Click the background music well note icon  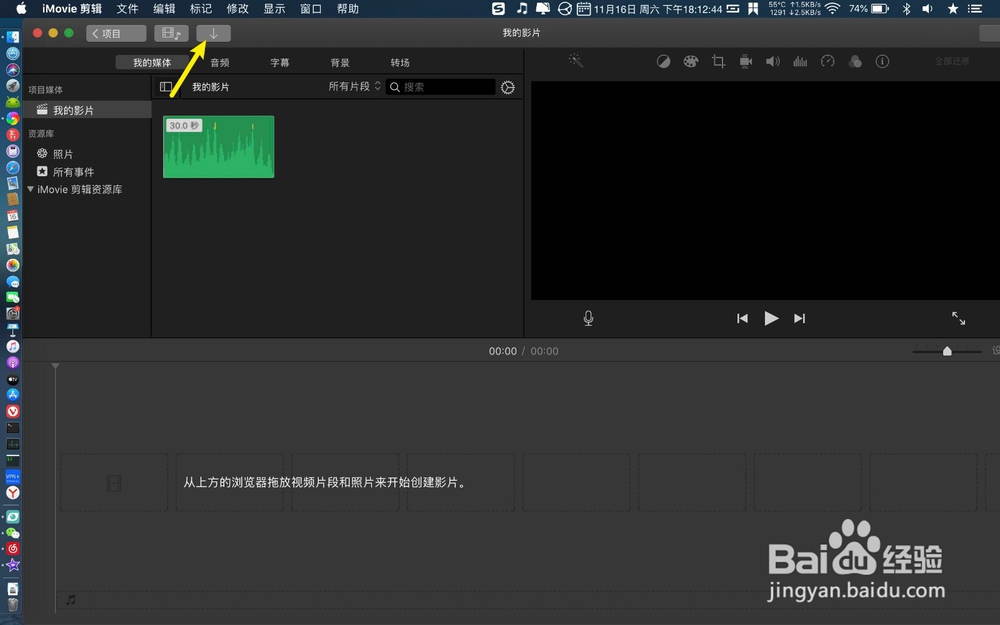point(71,599)
